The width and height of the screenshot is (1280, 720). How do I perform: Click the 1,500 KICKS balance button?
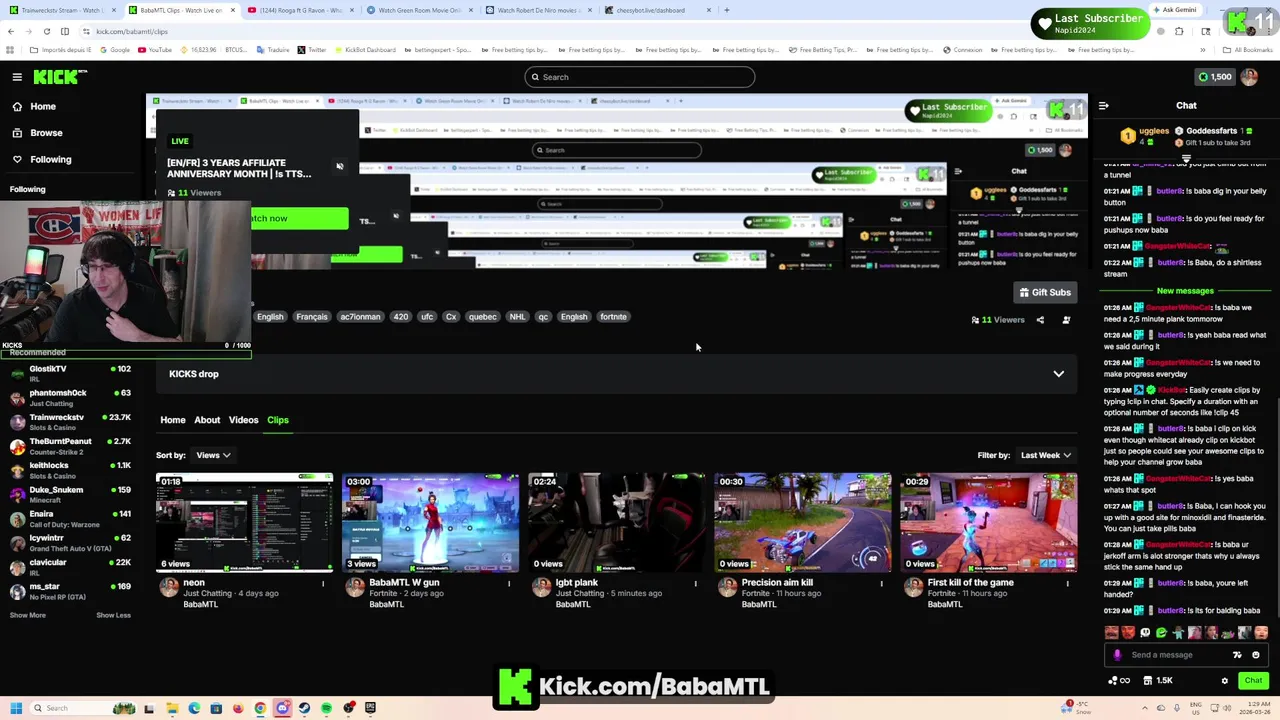pos(1215,77)
